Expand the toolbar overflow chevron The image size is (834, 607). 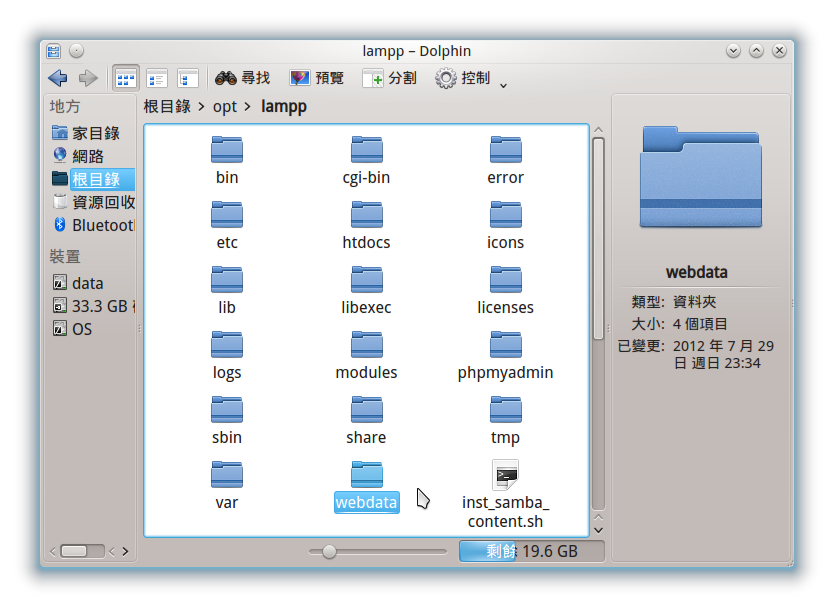(503, 85)
